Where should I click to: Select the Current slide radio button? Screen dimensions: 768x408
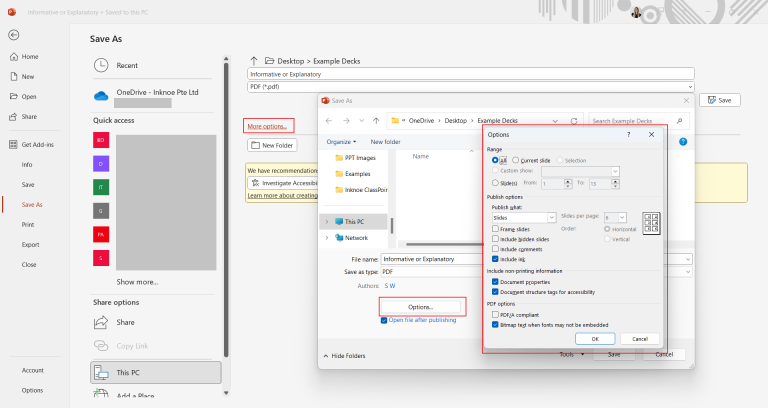click(x=516, y=160)
